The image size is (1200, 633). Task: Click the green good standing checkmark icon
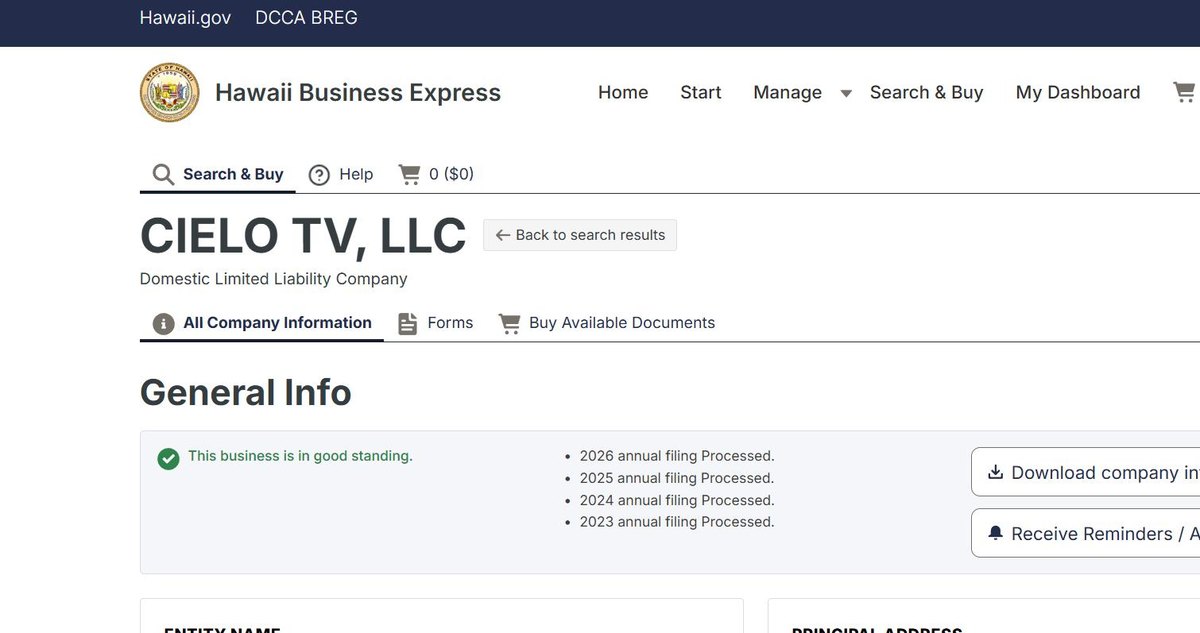point(168,459)
